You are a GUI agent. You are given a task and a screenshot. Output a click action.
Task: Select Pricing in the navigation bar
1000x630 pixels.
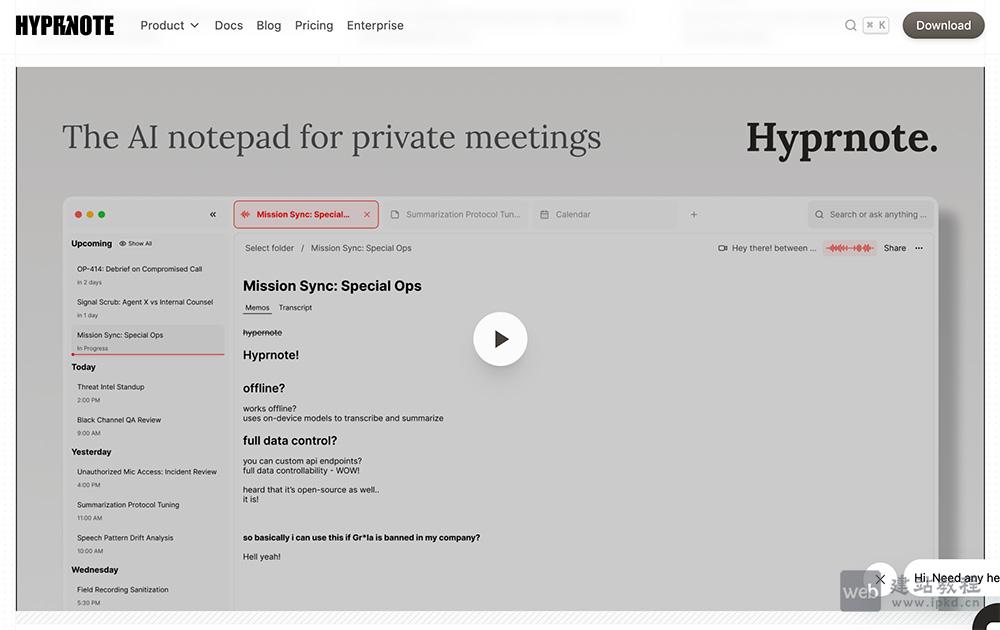(x=313, y=25)
